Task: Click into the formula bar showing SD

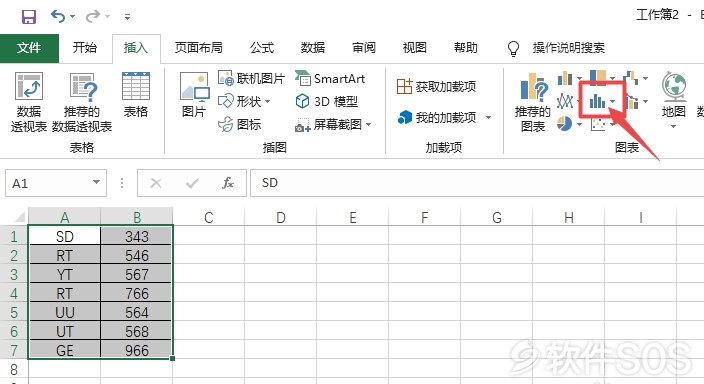Action: click(x=477, y=183)
